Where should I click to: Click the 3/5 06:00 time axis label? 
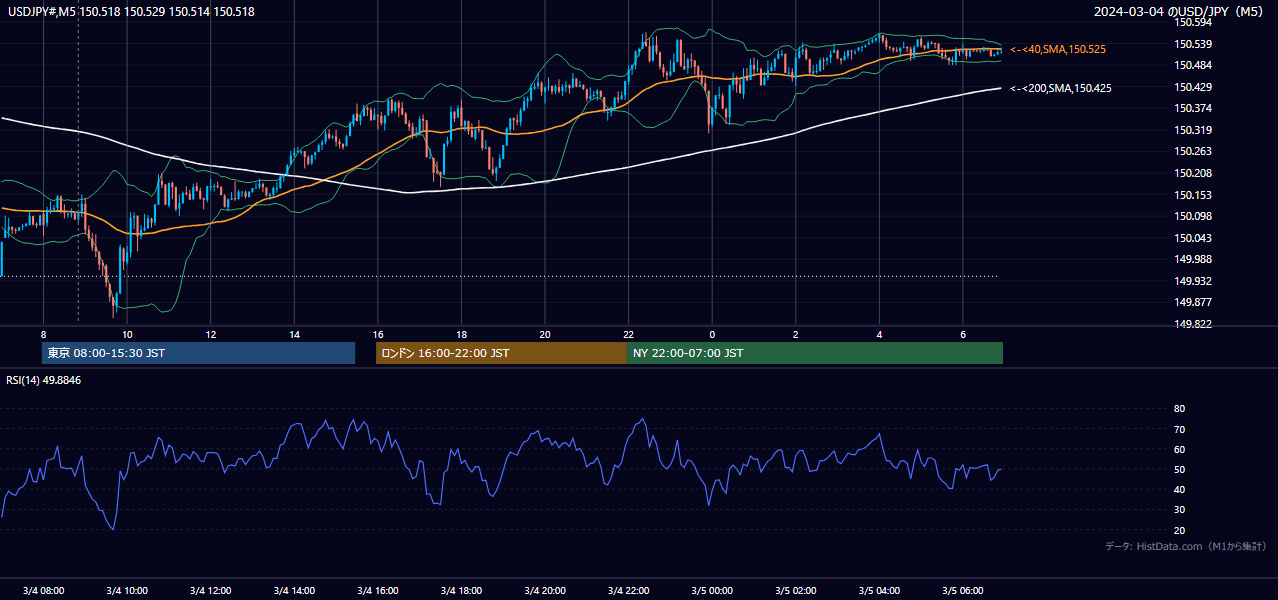coord(962,590)
